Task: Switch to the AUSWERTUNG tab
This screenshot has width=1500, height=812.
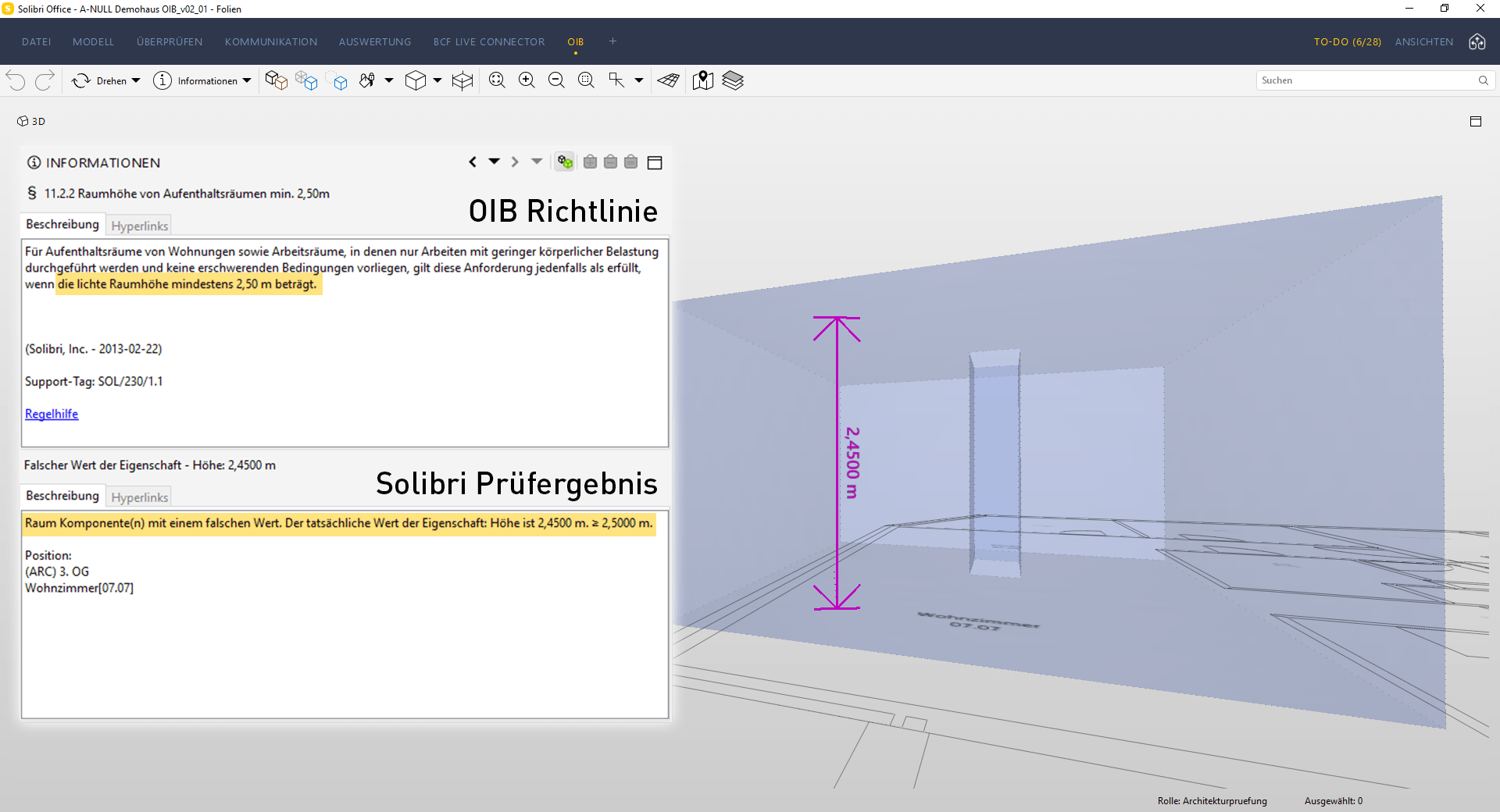Action: tap(375, 42)
